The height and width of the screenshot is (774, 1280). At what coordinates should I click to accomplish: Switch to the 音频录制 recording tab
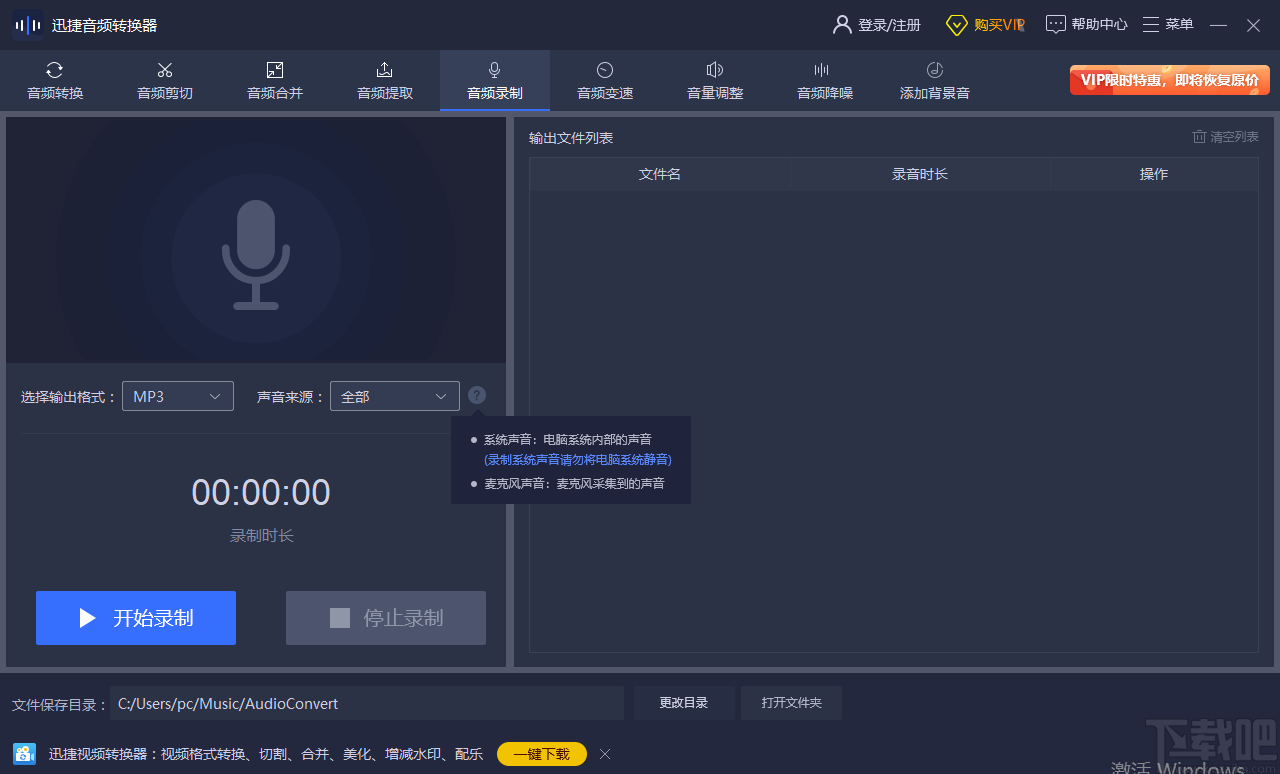(x=494, y=80)
